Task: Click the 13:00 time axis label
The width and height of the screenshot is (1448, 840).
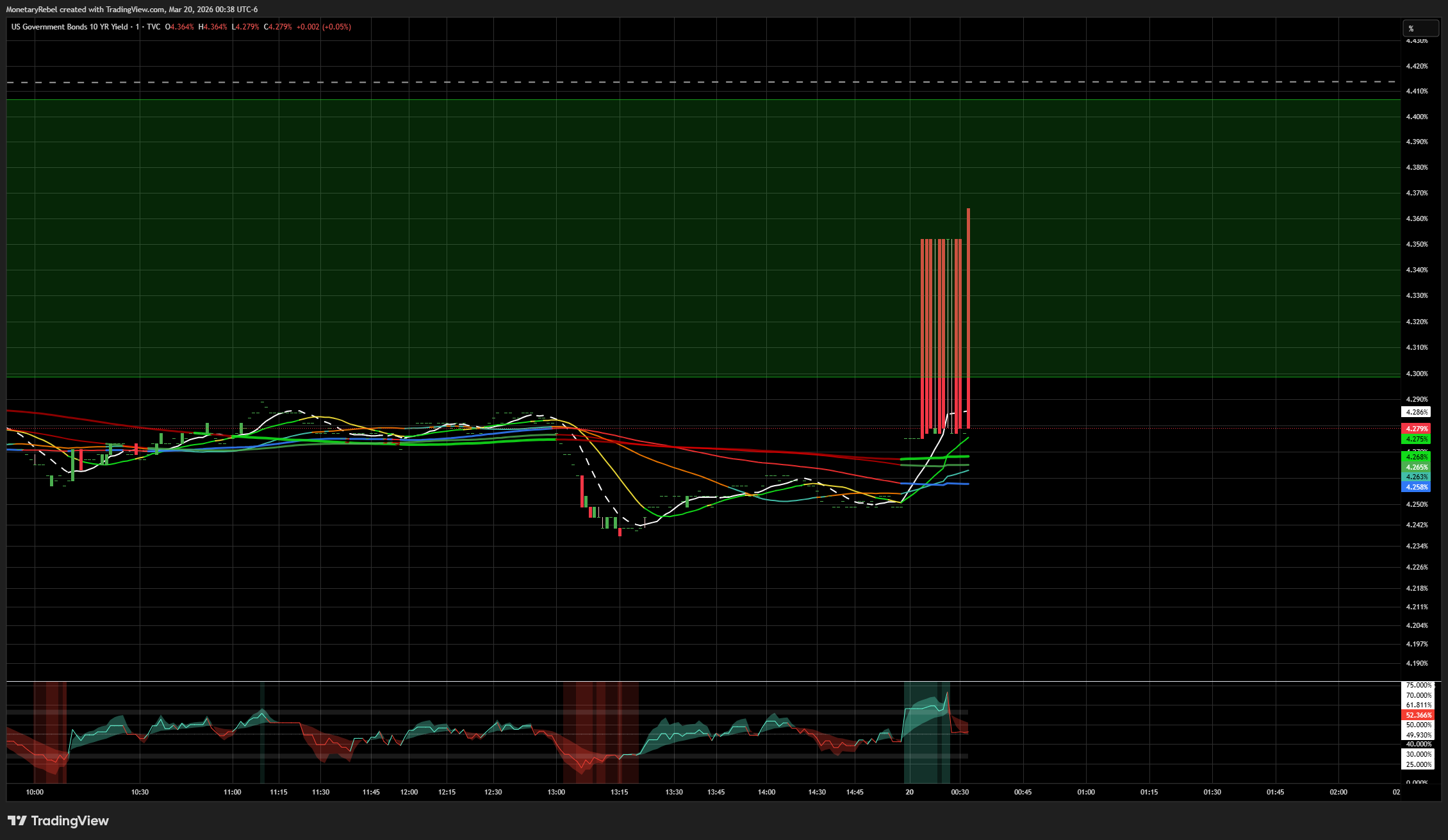Action: (556, 792)
